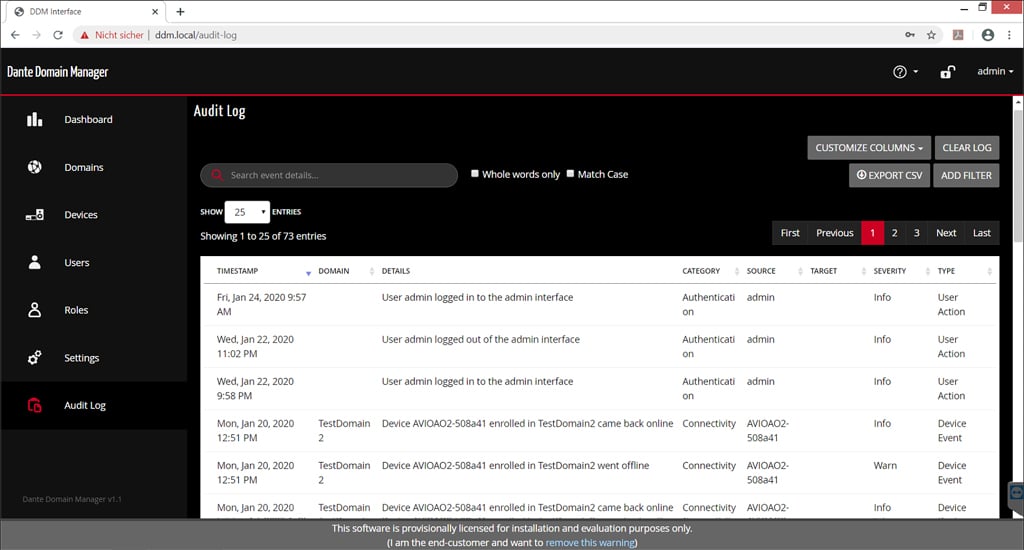Sort by the Type column header
The height and width of the screenshot is (550, 1024).
click(x=946, y=271)
